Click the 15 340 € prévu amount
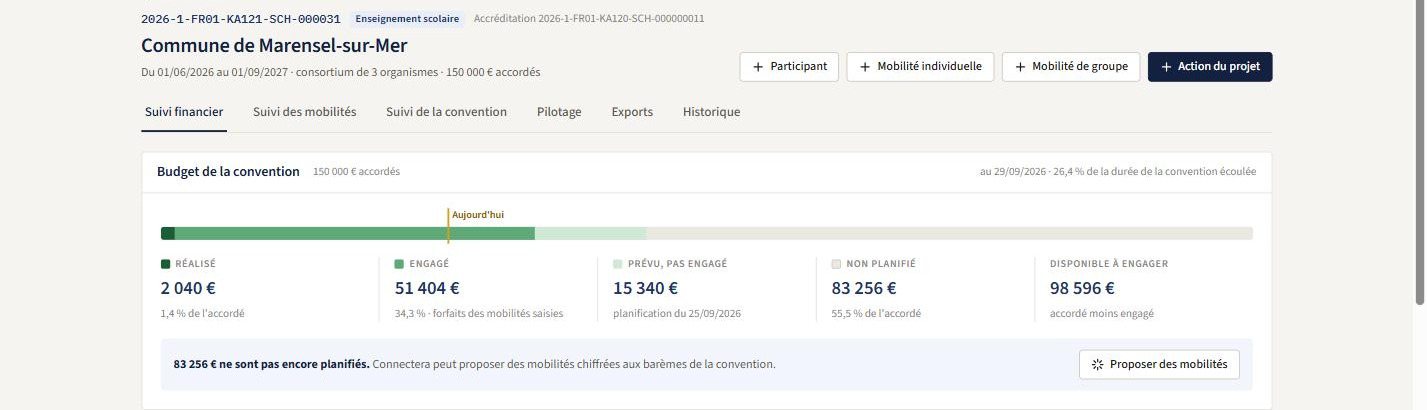This screenshot has height=410, width=1427. tap(645, 288)
